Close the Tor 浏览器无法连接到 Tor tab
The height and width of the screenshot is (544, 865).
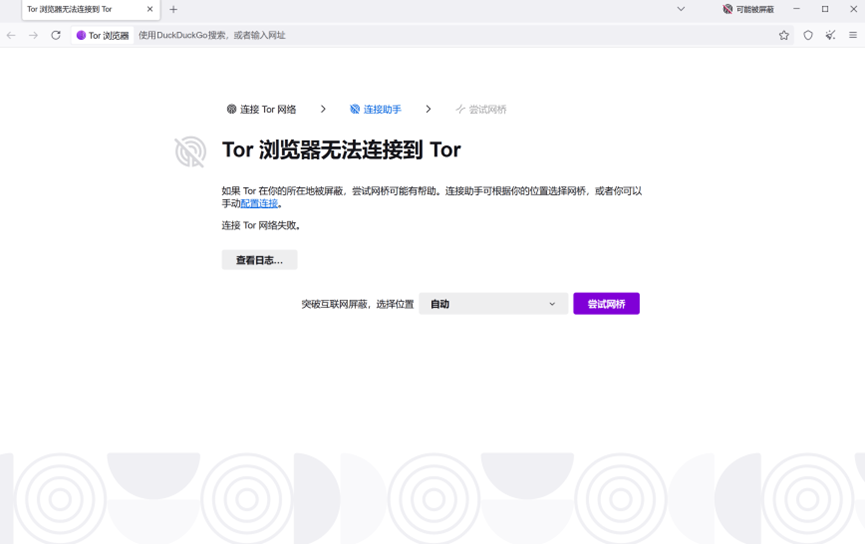(x=150, y=9)
